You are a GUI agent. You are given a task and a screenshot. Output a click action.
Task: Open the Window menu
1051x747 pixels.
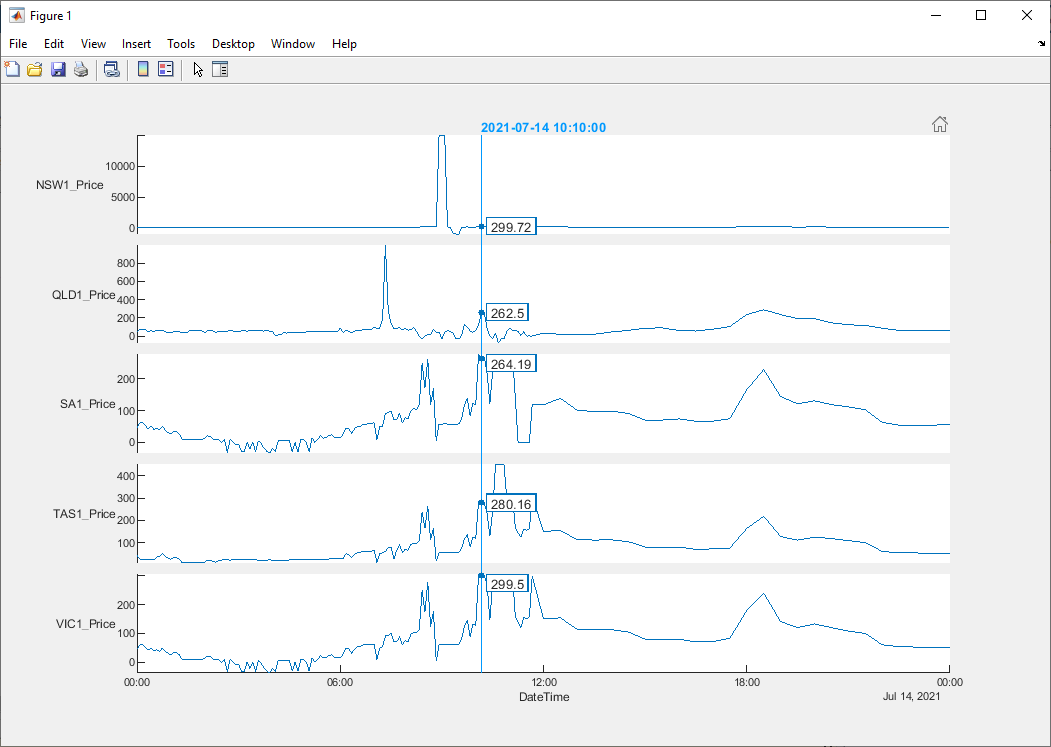(x=293, y=44)
